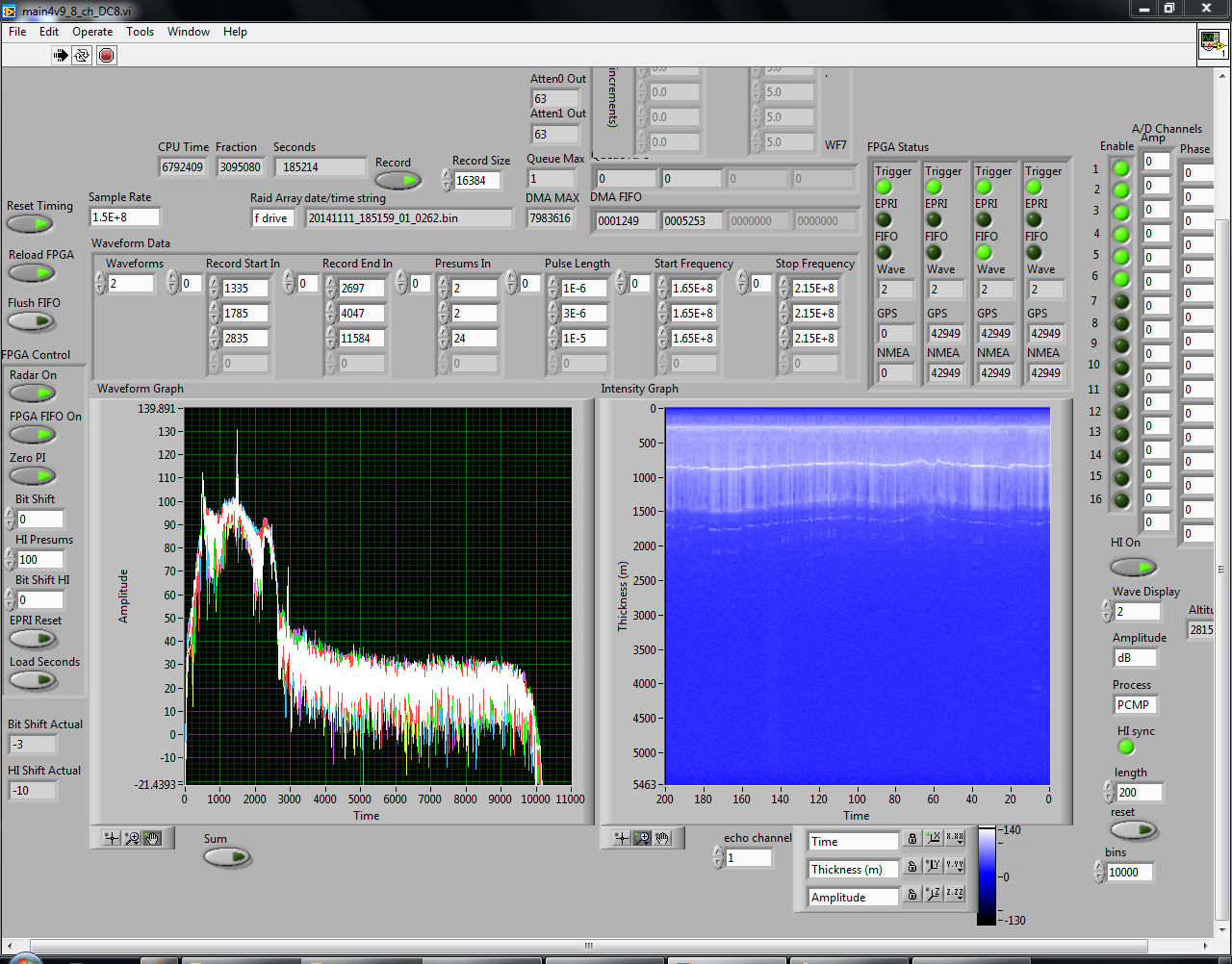The image size is (1232, 964).
Task: Select the crosshair cursor tool under Waveform Graph
Action: click(x=112, y=838)
